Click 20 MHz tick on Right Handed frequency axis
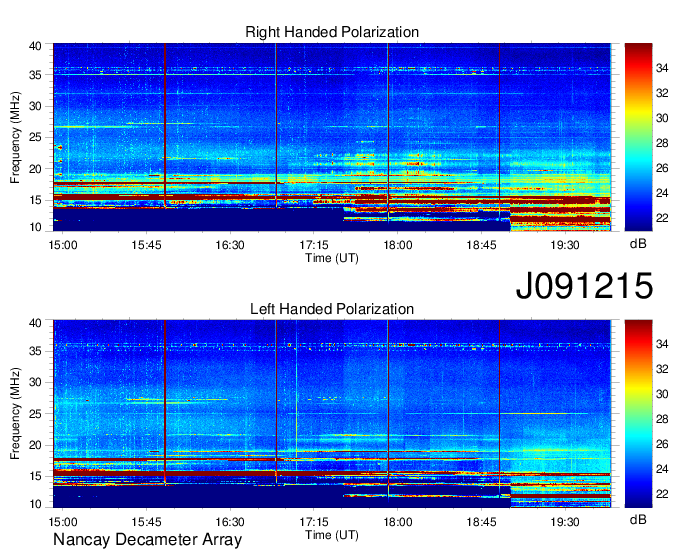This screenshot has height=552, width=680. (35, 169)
